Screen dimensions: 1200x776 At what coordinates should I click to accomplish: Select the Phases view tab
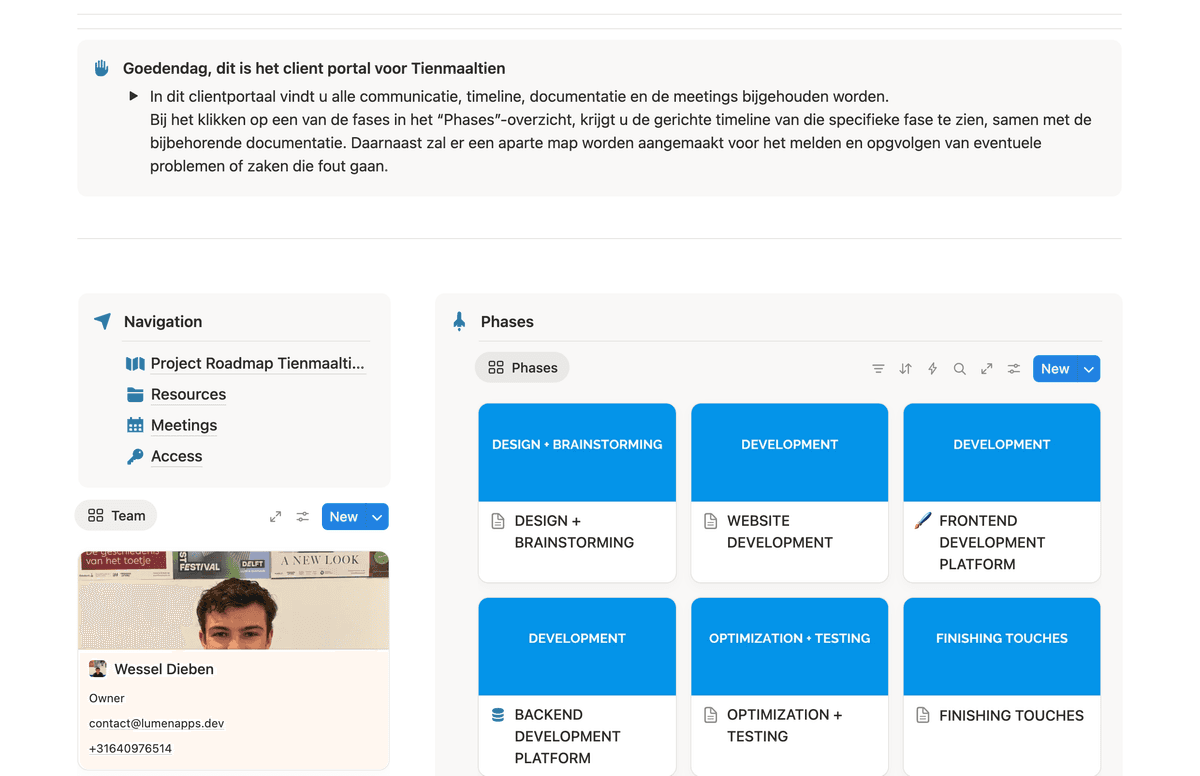pos(522,368)
